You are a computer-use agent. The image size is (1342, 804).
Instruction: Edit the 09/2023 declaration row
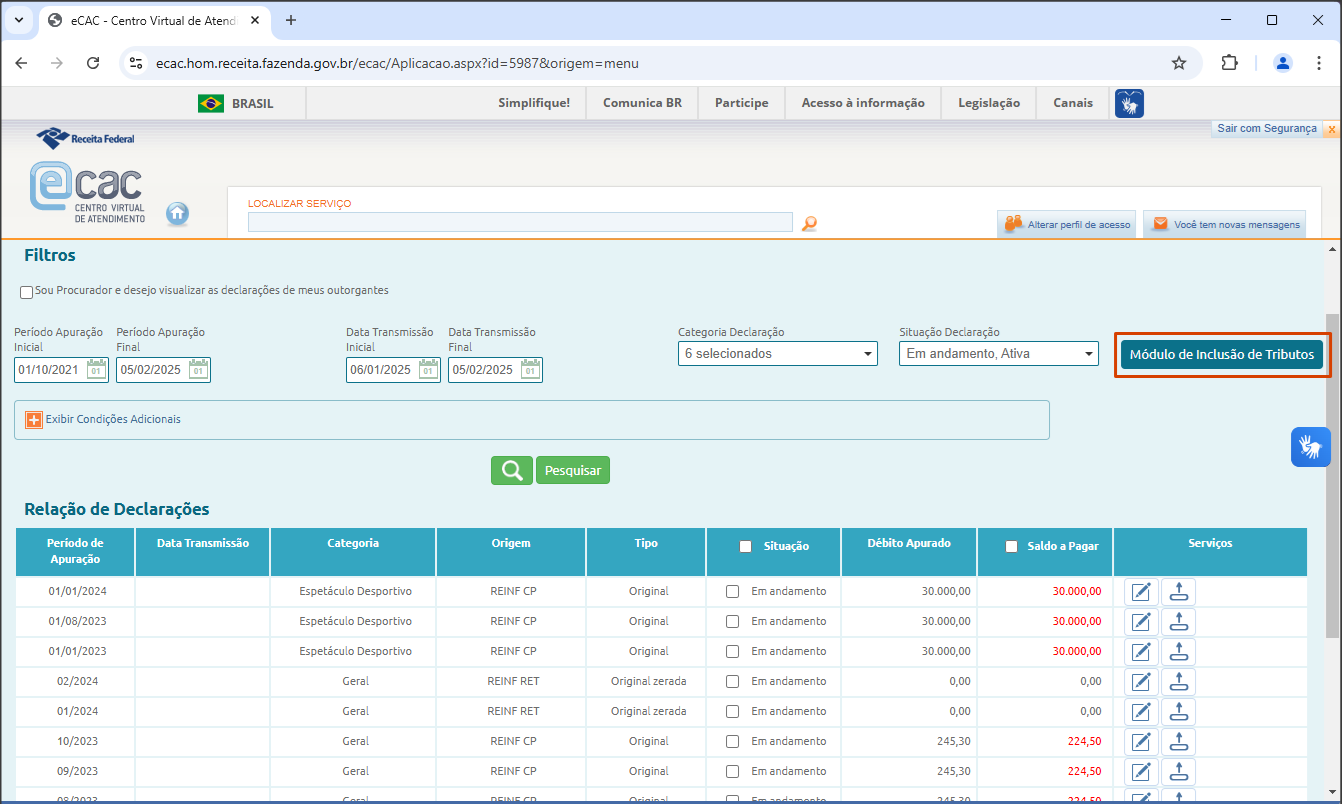point(1141,772)
